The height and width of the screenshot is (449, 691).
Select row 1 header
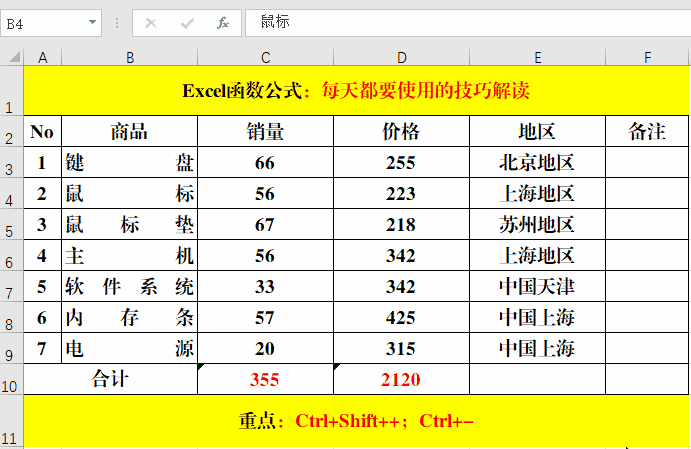(11, 91)
